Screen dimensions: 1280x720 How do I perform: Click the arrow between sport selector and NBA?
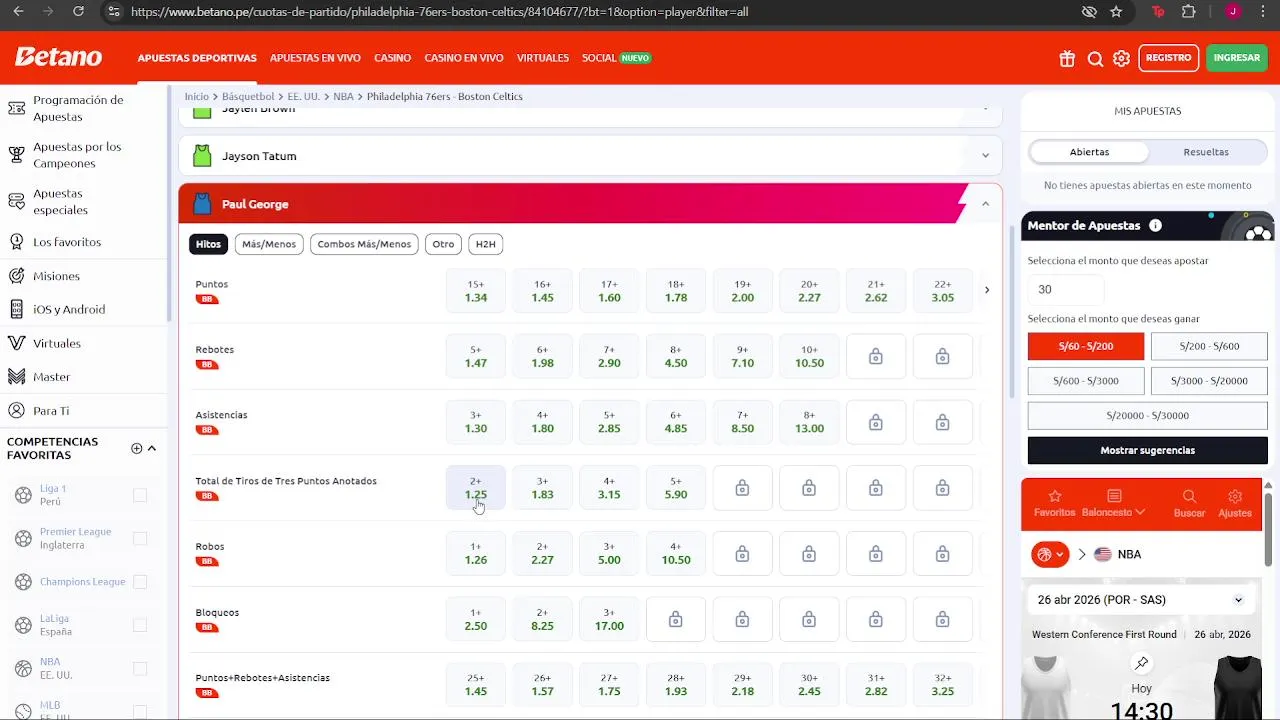(x=1082, y=554)
